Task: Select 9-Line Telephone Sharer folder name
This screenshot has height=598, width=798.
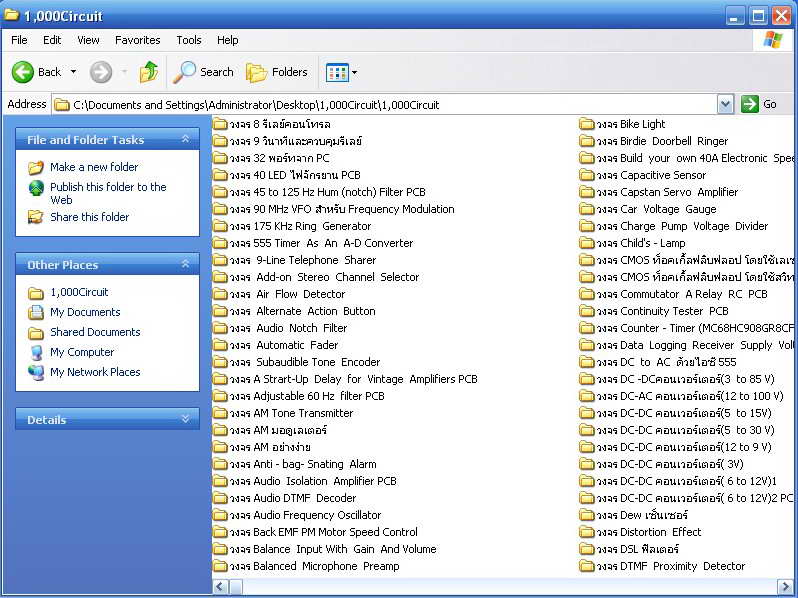Action: 302,260
